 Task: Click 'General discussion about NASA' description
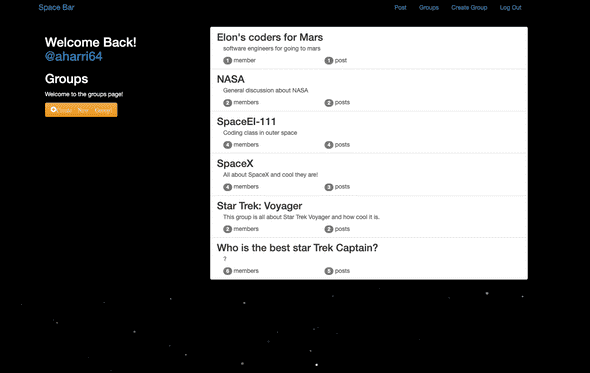click(x=266, y=90)
